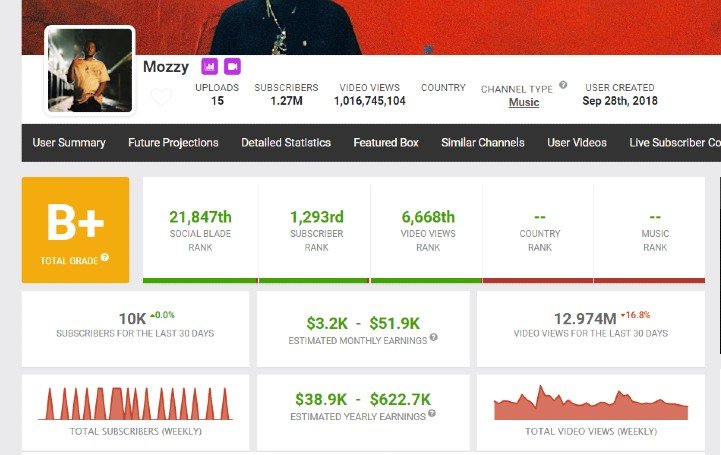Go to the Featured Box tab
721x455 pixels.
tap(386, 142)
